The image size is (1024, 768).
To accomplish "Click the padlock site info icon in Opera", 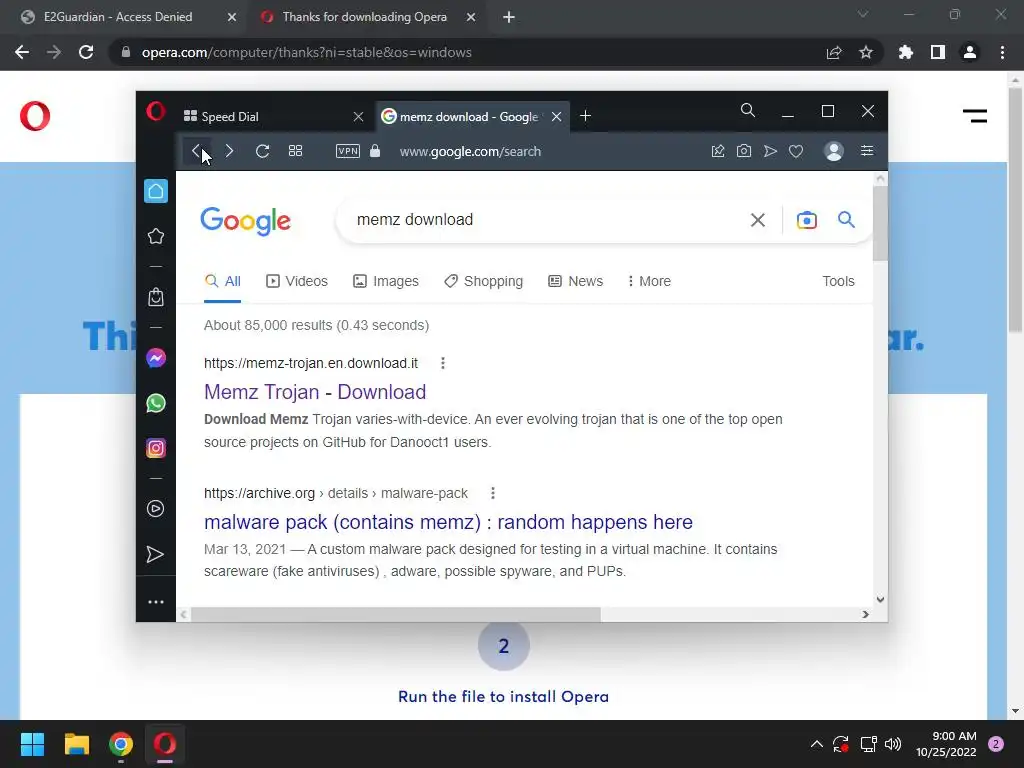I will point(375,151).
